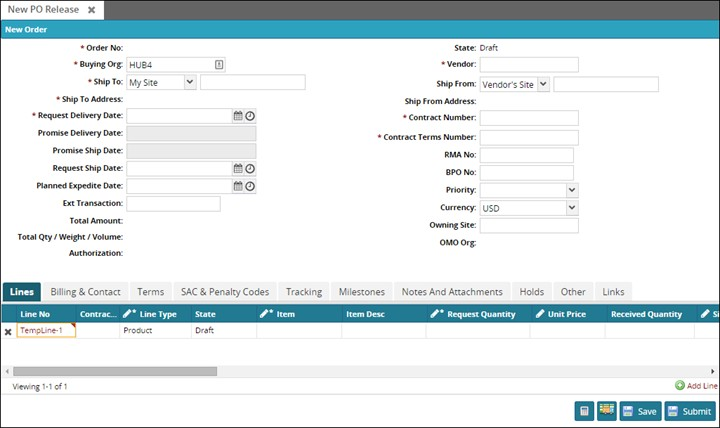
Task: Switch to the Milestones tab
Action: (361, 292)
